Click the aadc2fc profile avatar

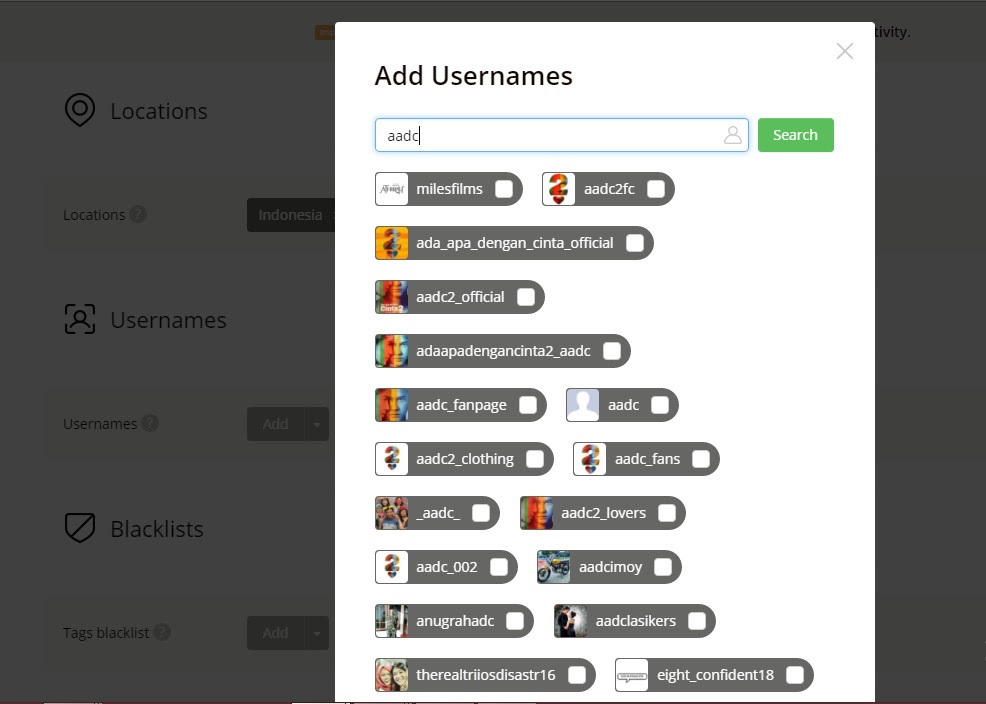pyautogui.click(x=559, y=188)
